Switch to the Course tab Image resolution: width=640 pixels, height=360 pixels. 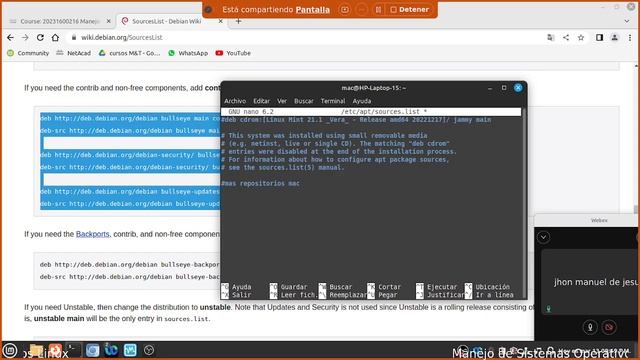pos(60,21)
